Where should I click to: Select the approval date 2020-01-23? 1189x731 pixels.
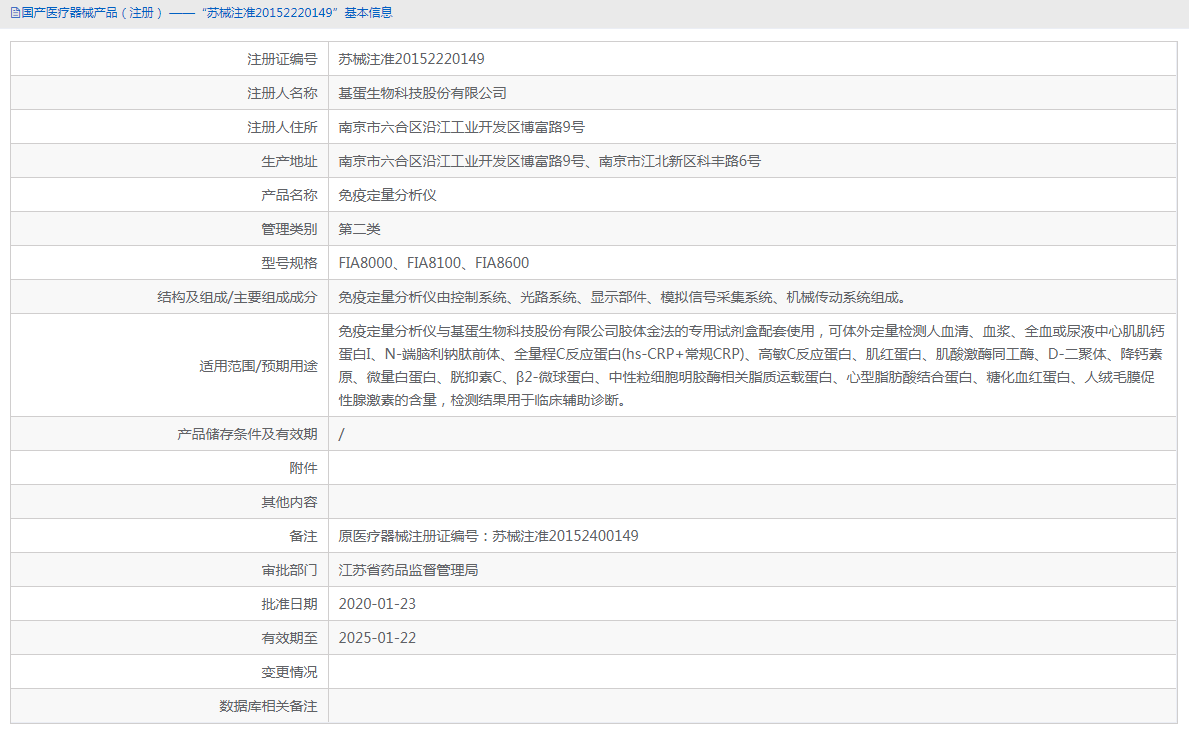pyautogui.click(x=377, y=604)
